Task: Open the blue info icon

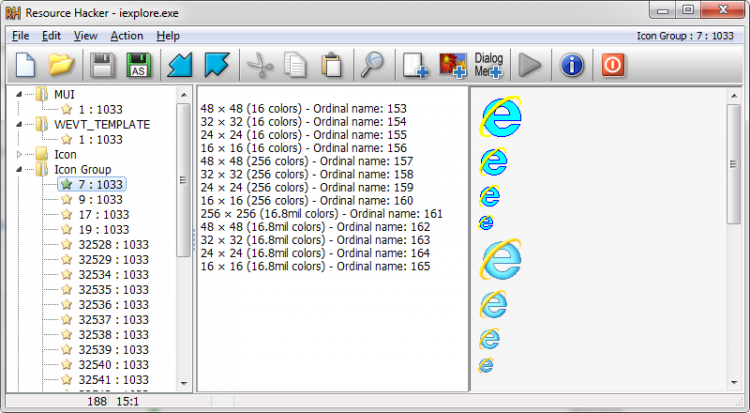Action: click(x=572, y=65)
